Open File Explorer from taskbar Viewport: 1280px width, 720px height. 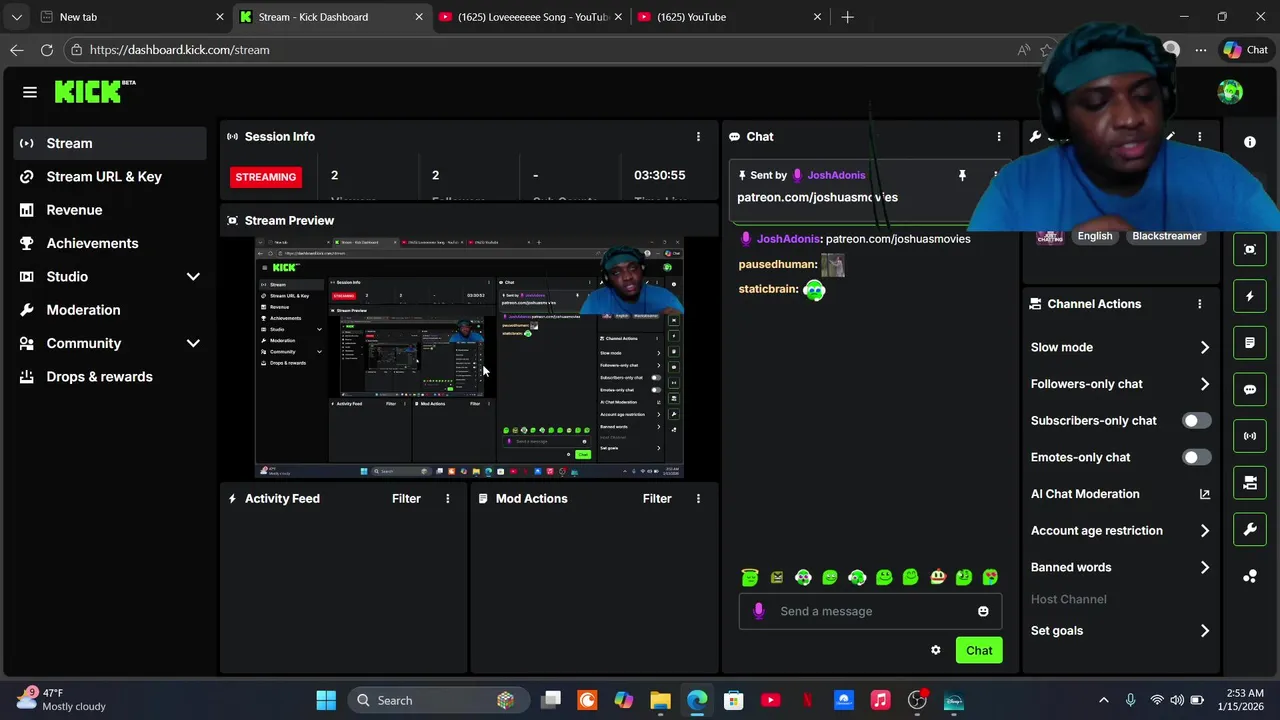coord(660,700)
